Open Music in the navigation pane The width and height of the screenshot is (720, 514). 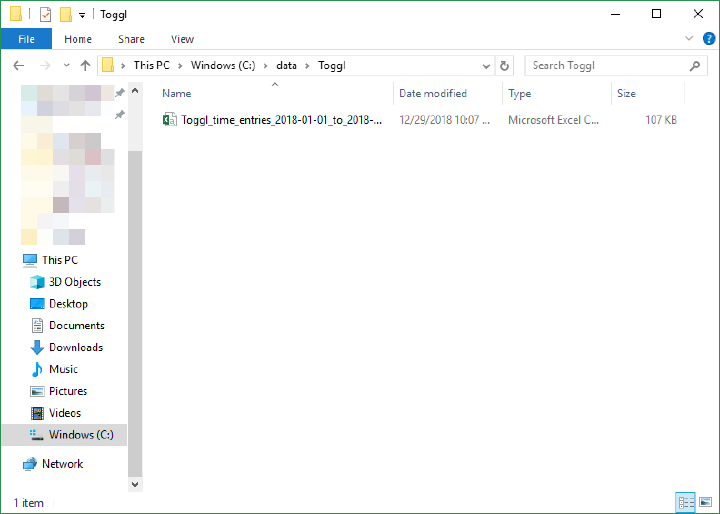(63, 369)
